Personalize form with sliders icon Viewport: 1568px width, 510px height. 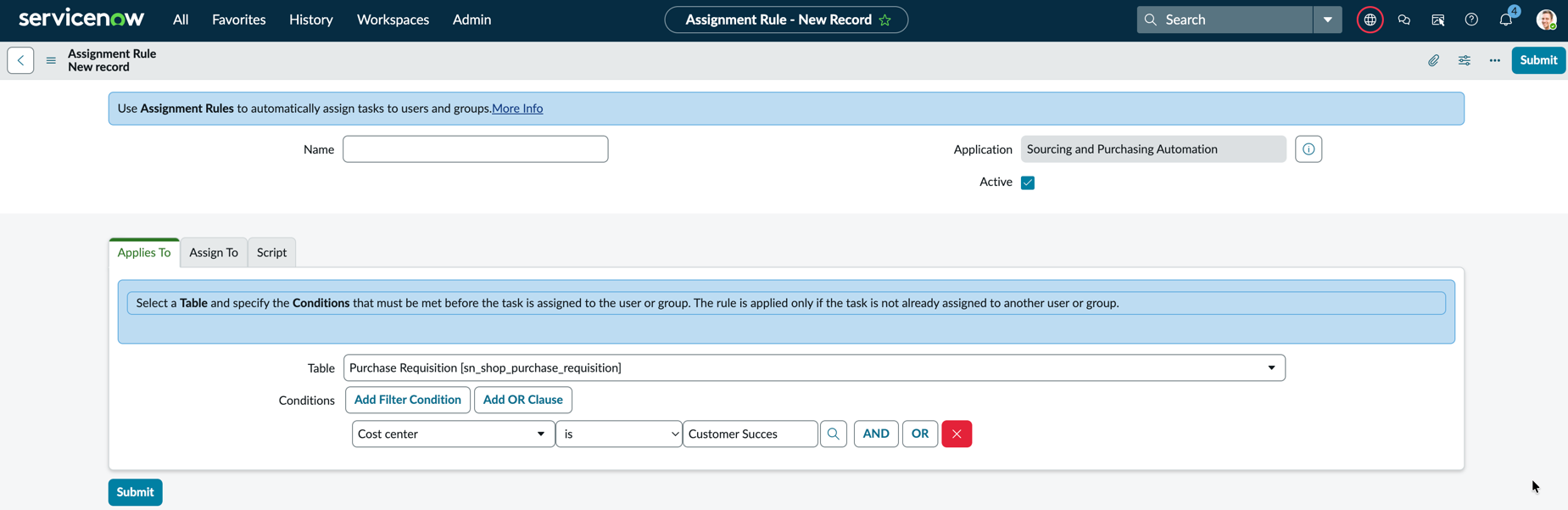(x=1465, y=60)
